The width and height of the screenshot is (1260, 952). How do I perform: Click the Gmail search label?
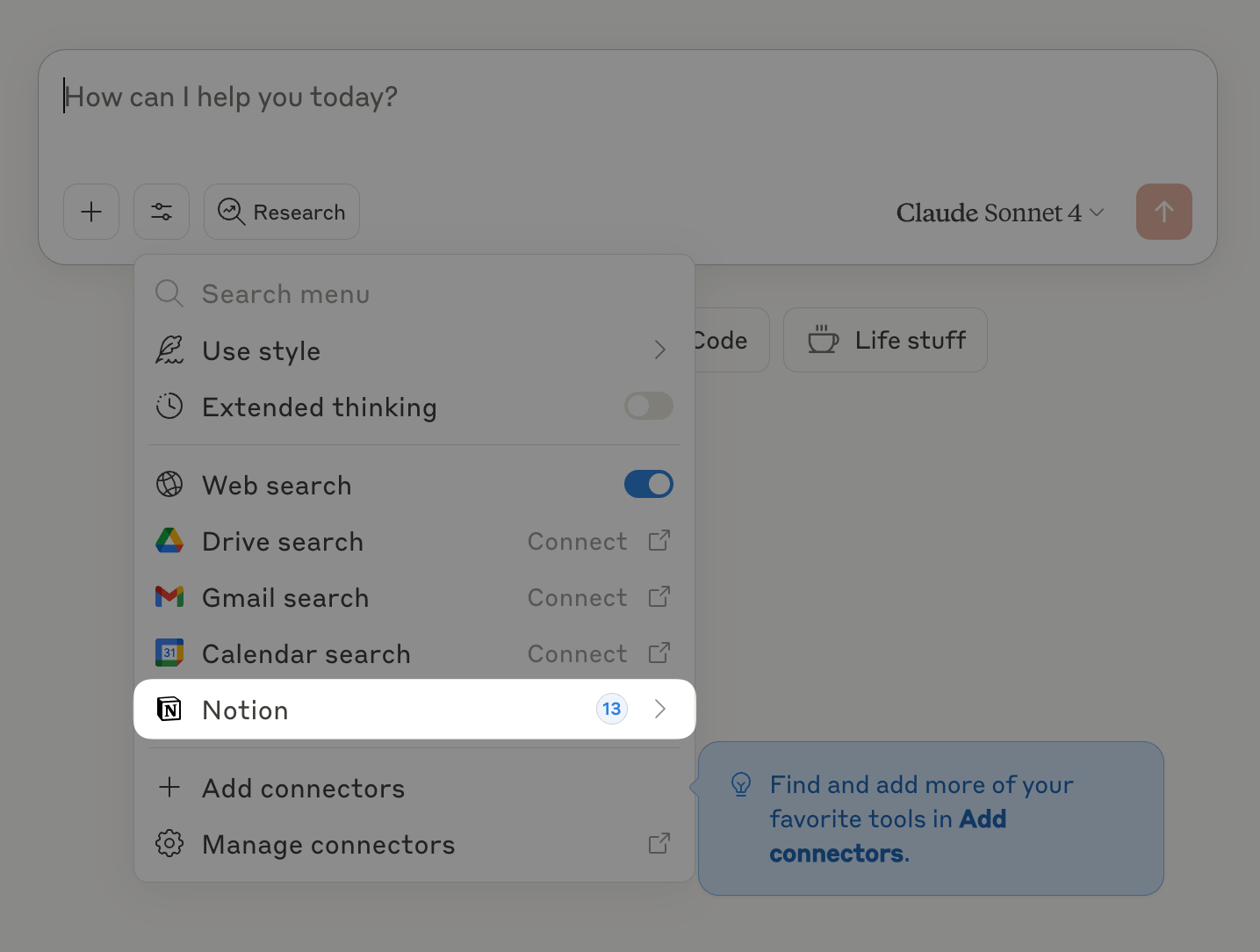[x=285, y=598]
